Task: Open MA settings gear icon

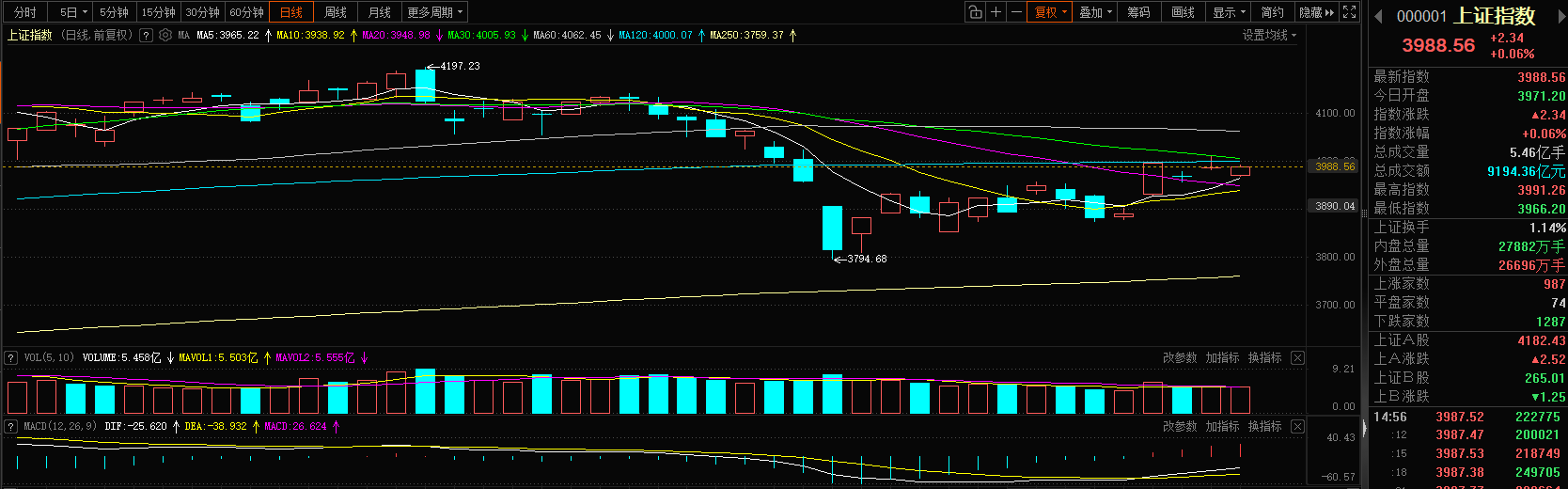Action: click(165, 35)
